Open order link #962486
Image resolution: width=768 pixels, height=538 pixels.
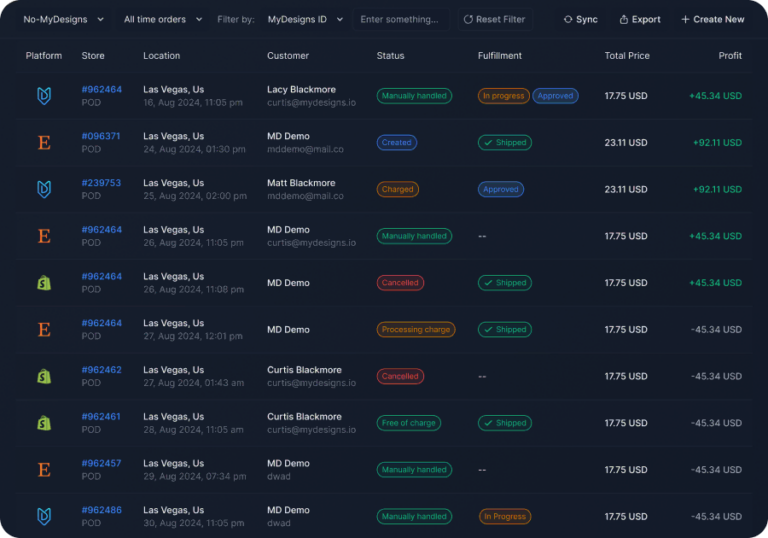[x=101, y=510]
